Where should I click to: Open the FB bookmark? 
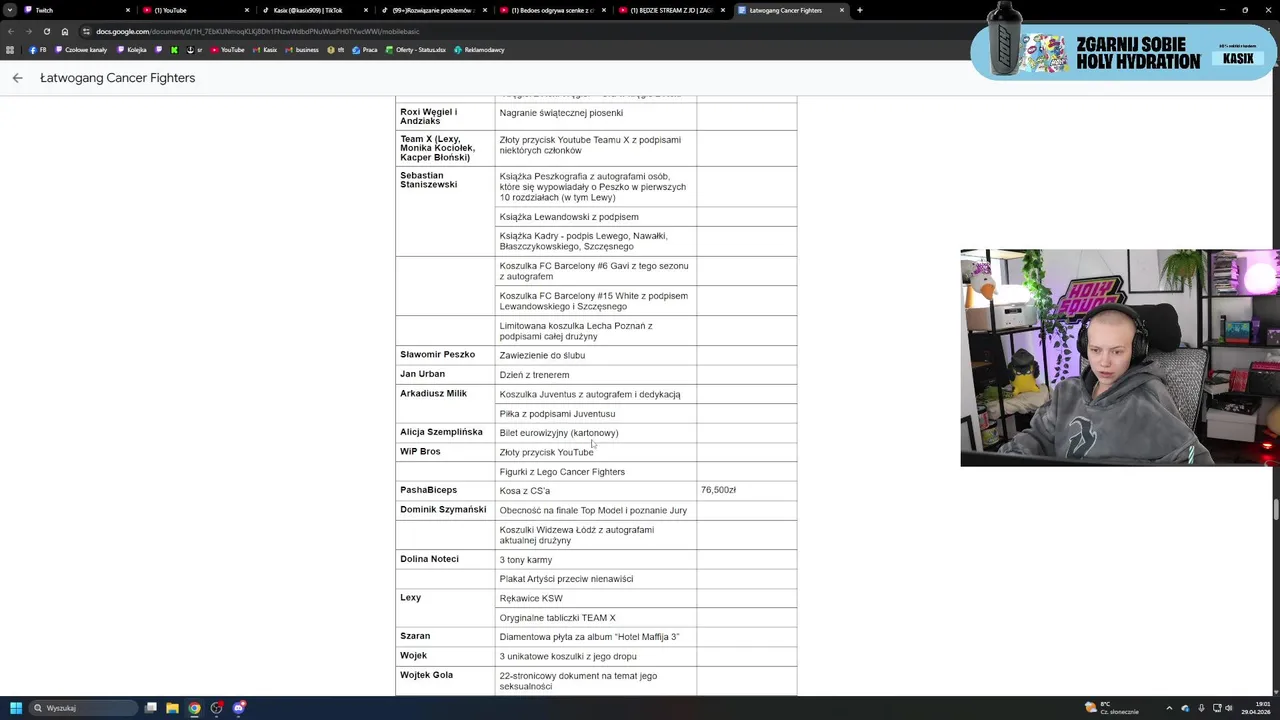point(38,49)
